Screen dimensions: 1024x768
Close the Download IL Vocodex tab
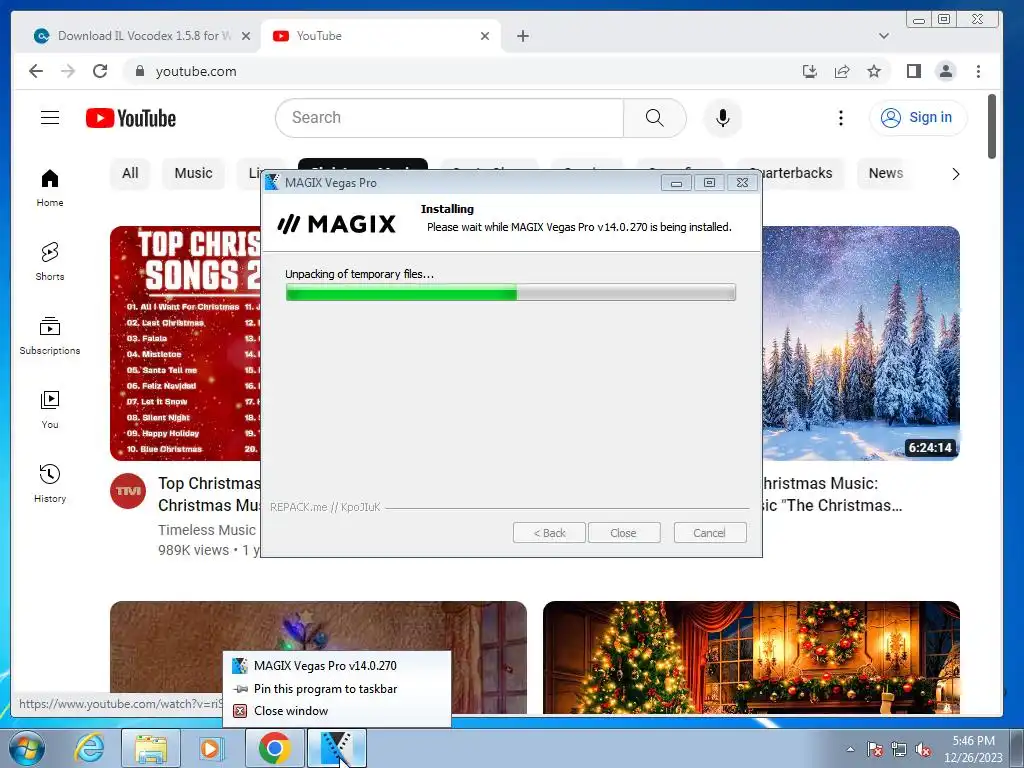tap(246, 36)
